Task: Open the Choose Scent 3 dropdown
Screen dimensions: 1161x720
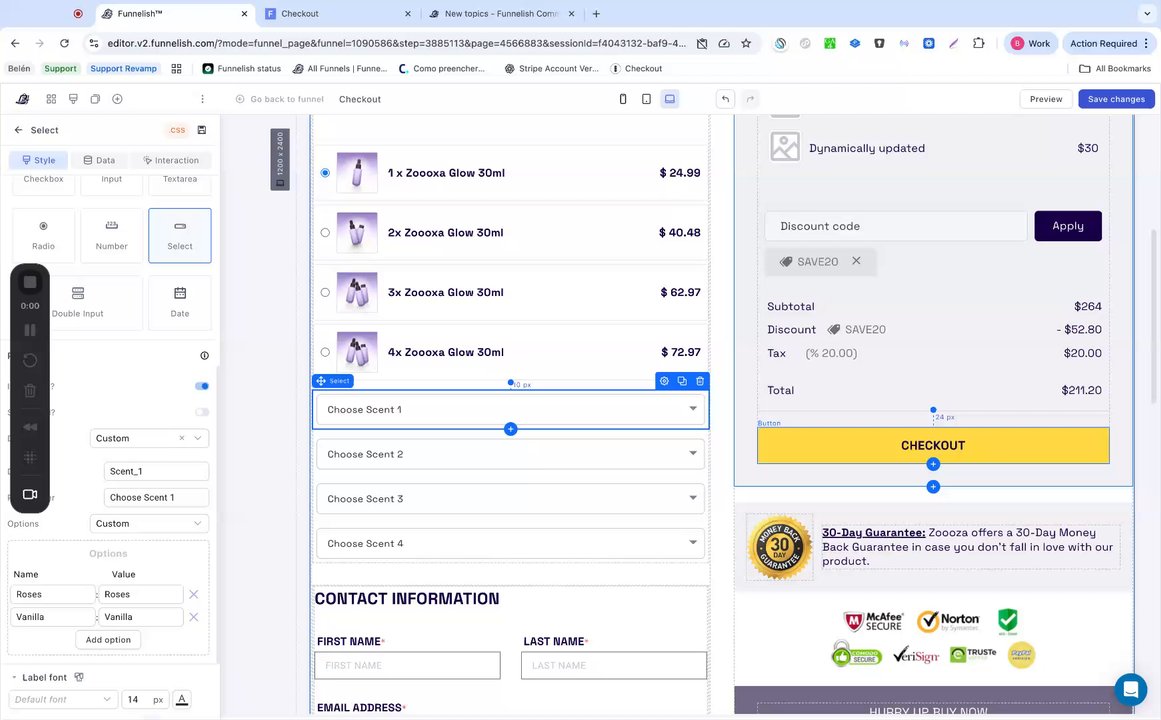Action: click(x=511, y=499)
